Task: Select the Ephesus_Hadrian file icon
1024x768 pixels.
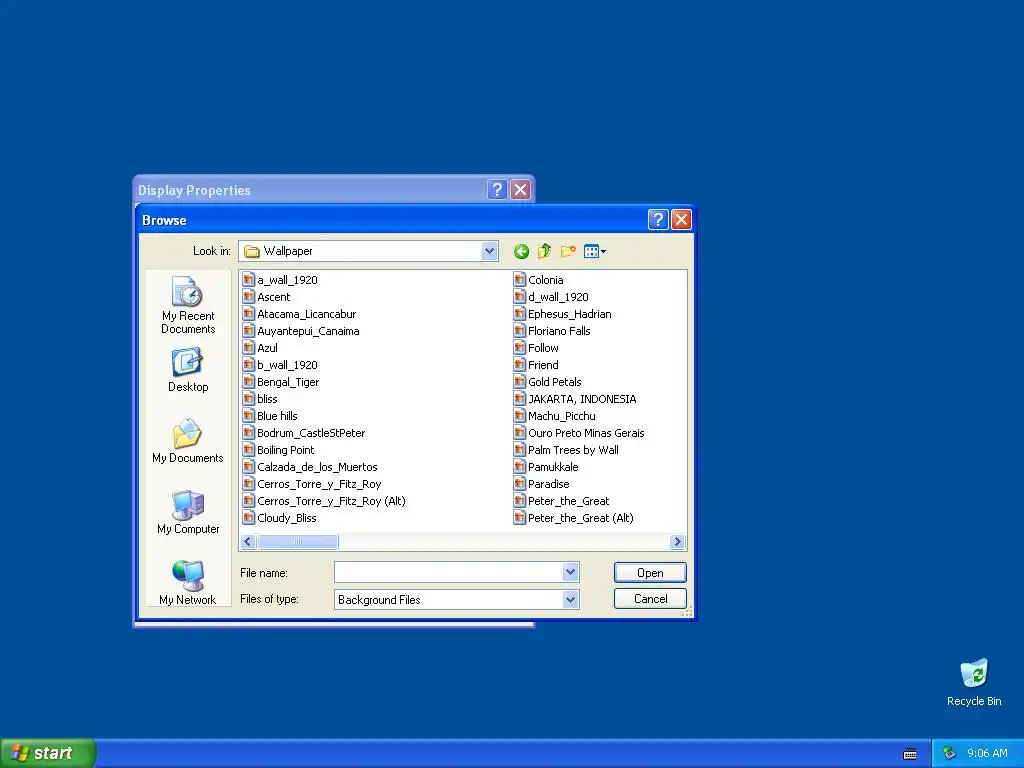Action: [x=520, y=313]
